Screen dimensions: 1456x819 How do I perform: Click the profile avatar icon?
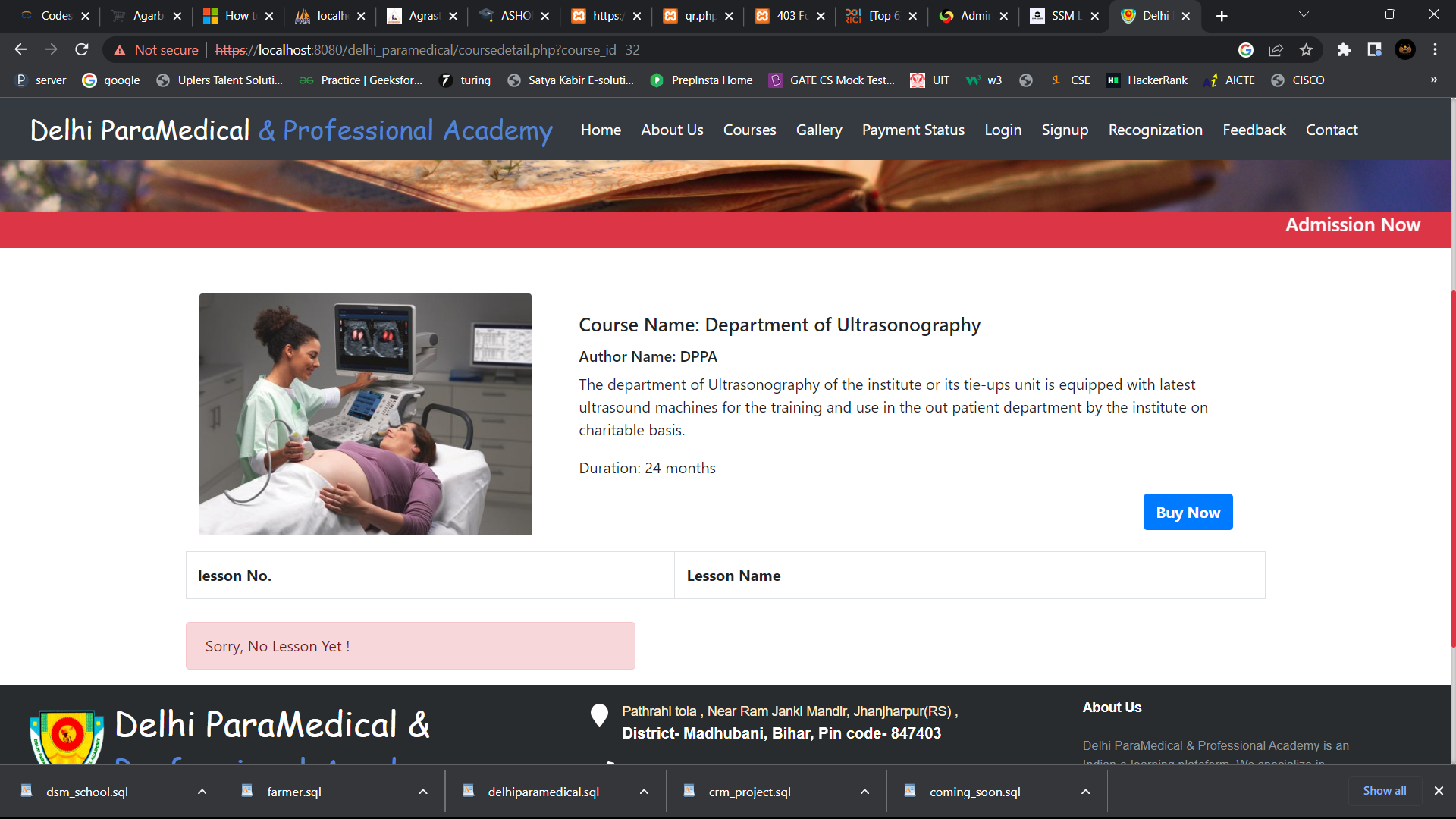(1405, 49)
